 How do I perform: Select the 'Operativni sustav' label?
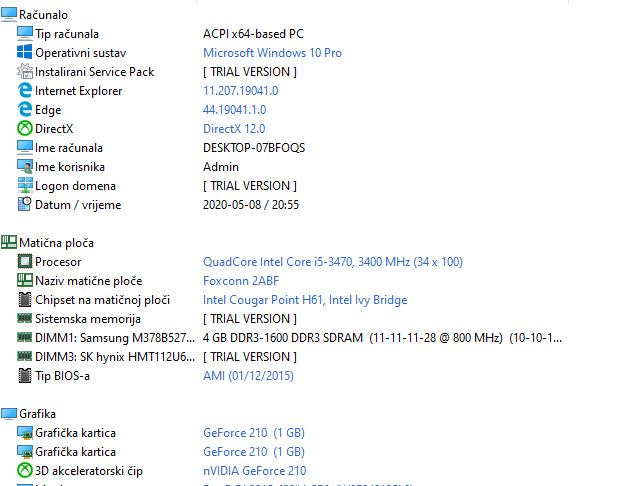tap(80, 53)
